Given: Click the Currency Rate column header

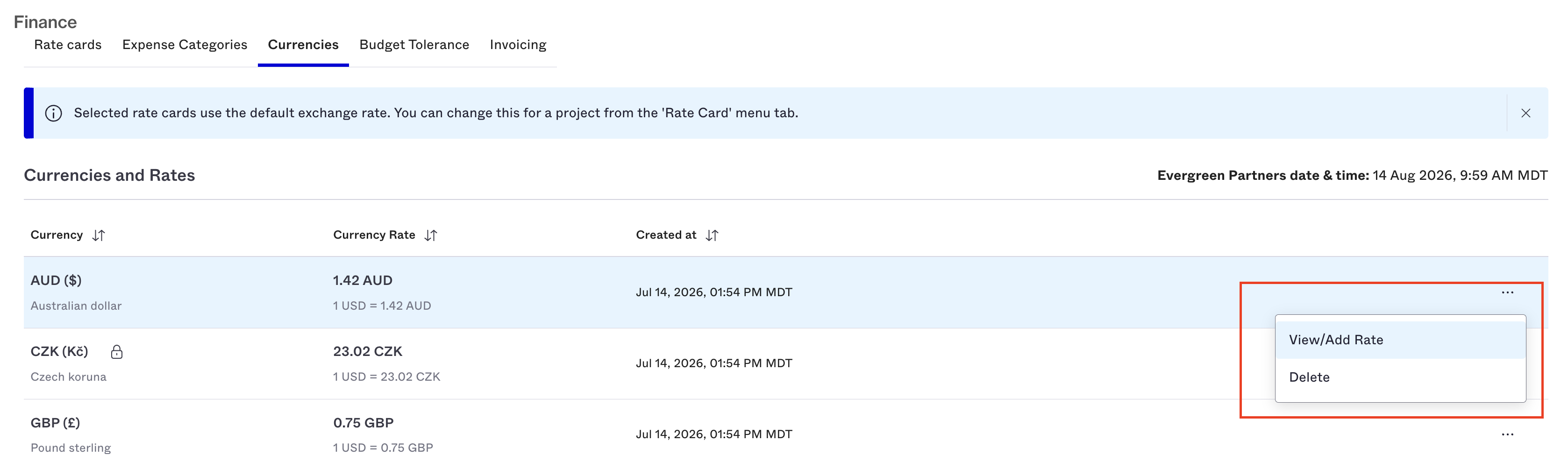Looking at the screenshot, I should (374, 235).
